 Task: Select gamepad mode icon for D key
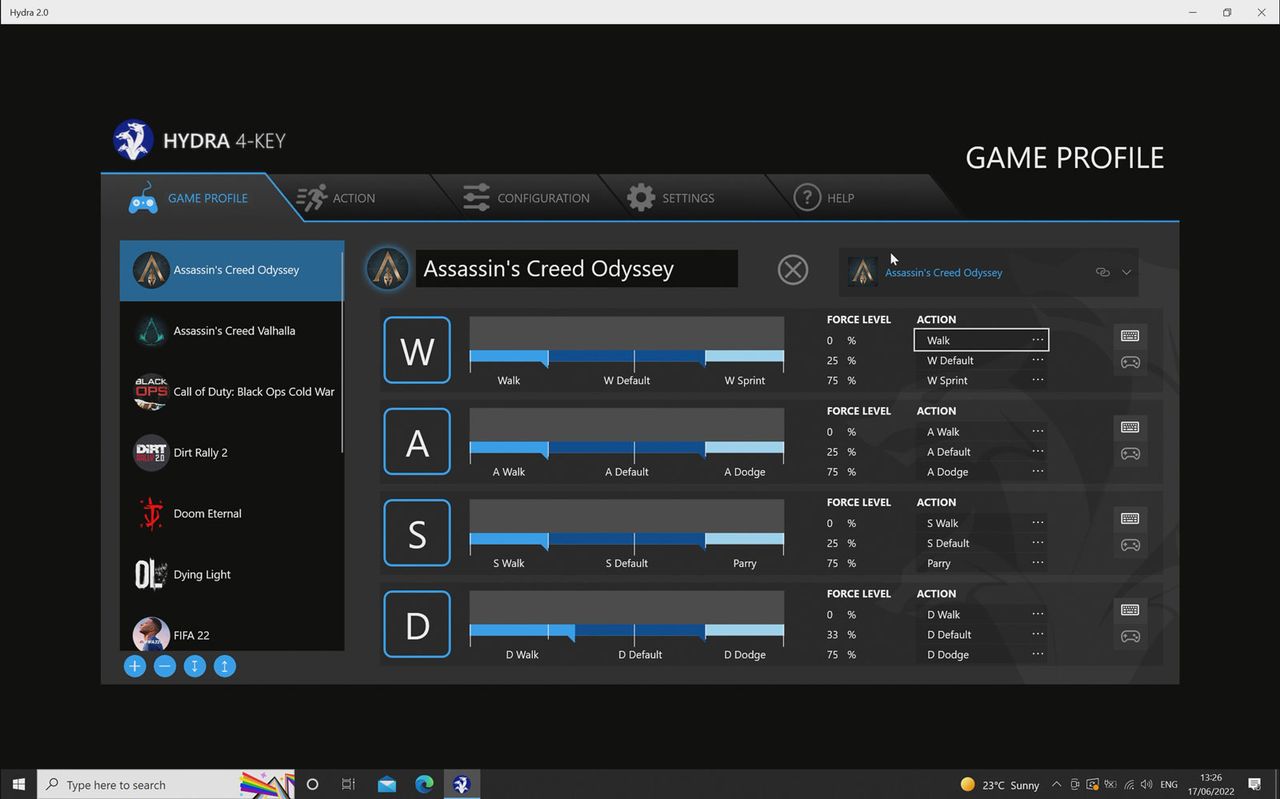[1130, 636]
